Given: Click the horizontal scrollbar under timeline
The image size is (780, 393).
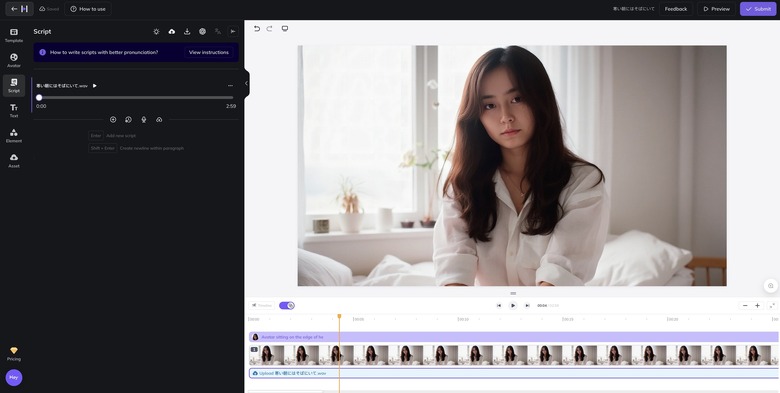Looking at the screenshot, I should coord(286,392).
